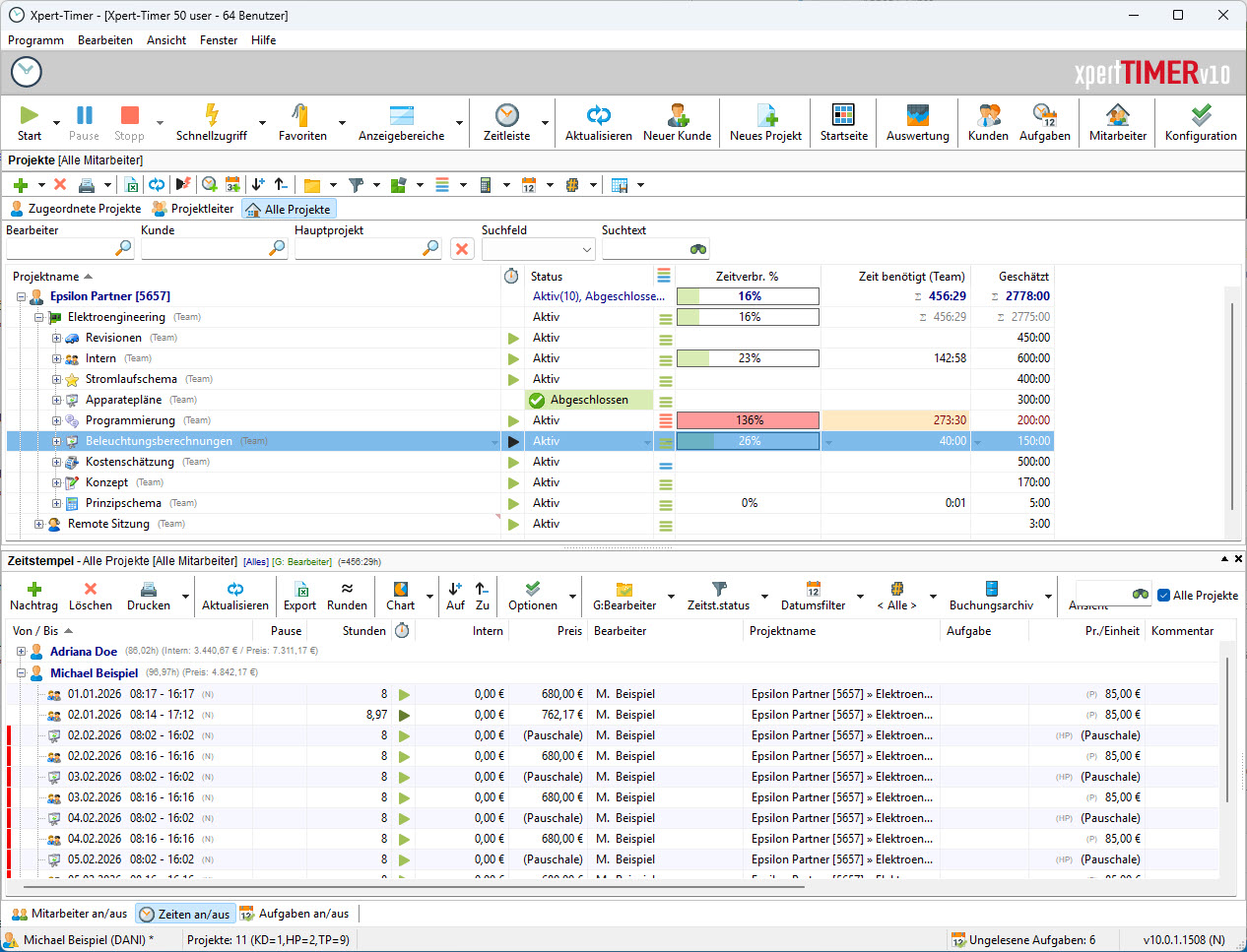Click the Hauptprojekt filter field
This screenshot has height=952, width=1247.
[367, 249]
